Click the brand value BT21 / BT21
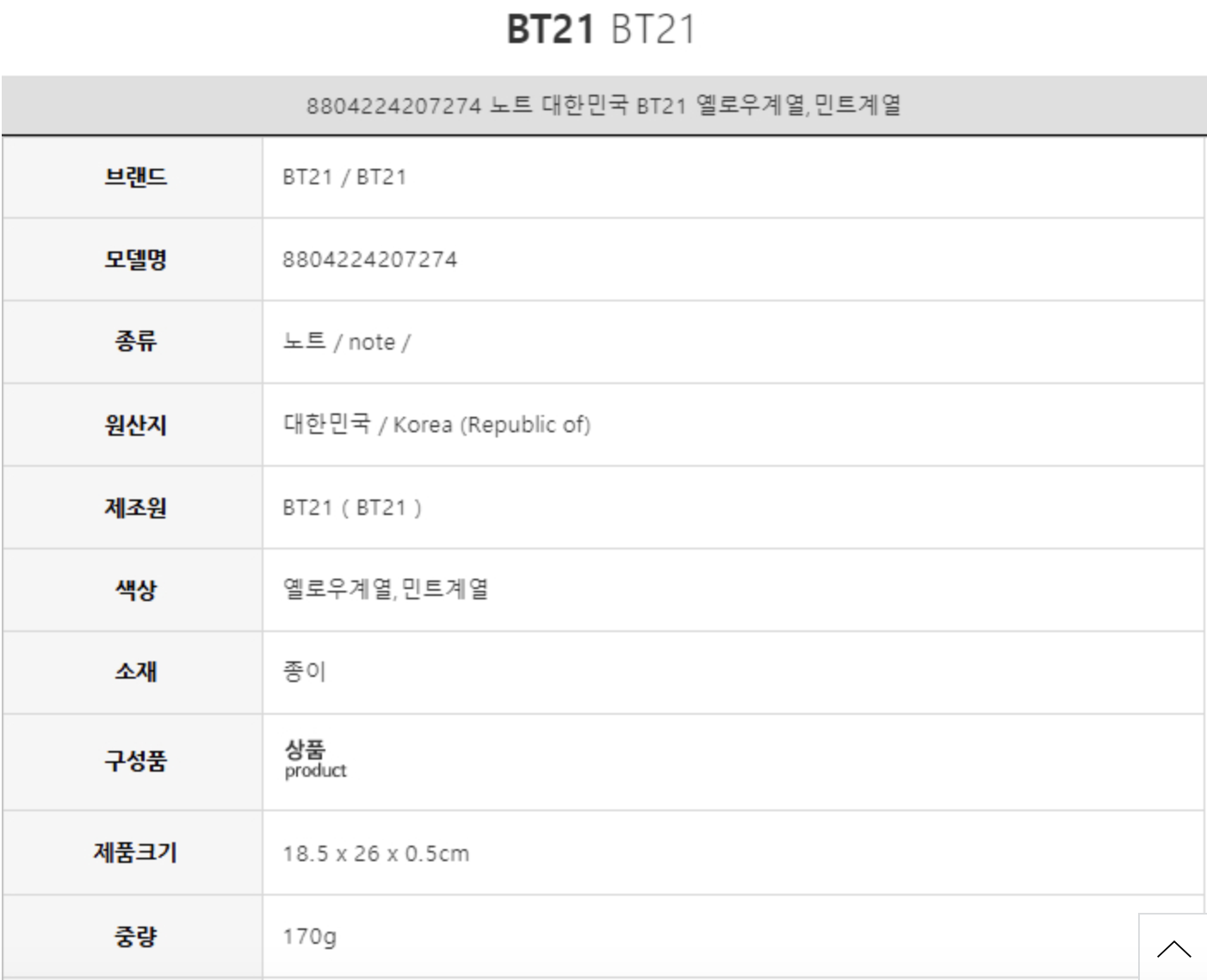 (344, 177)
